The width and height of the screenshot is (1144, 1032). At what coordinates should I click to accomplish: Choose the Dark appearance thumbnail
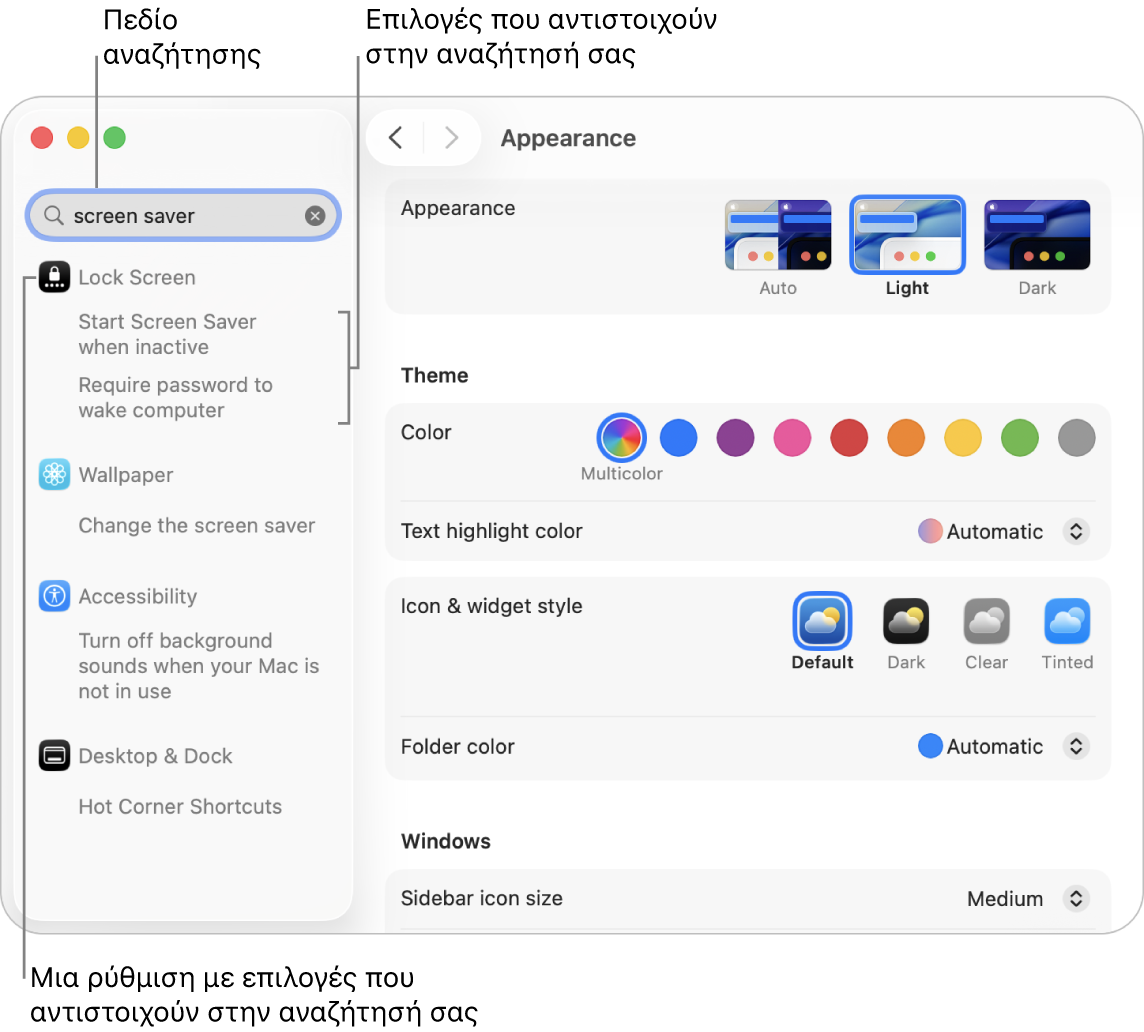(1037, 235)
